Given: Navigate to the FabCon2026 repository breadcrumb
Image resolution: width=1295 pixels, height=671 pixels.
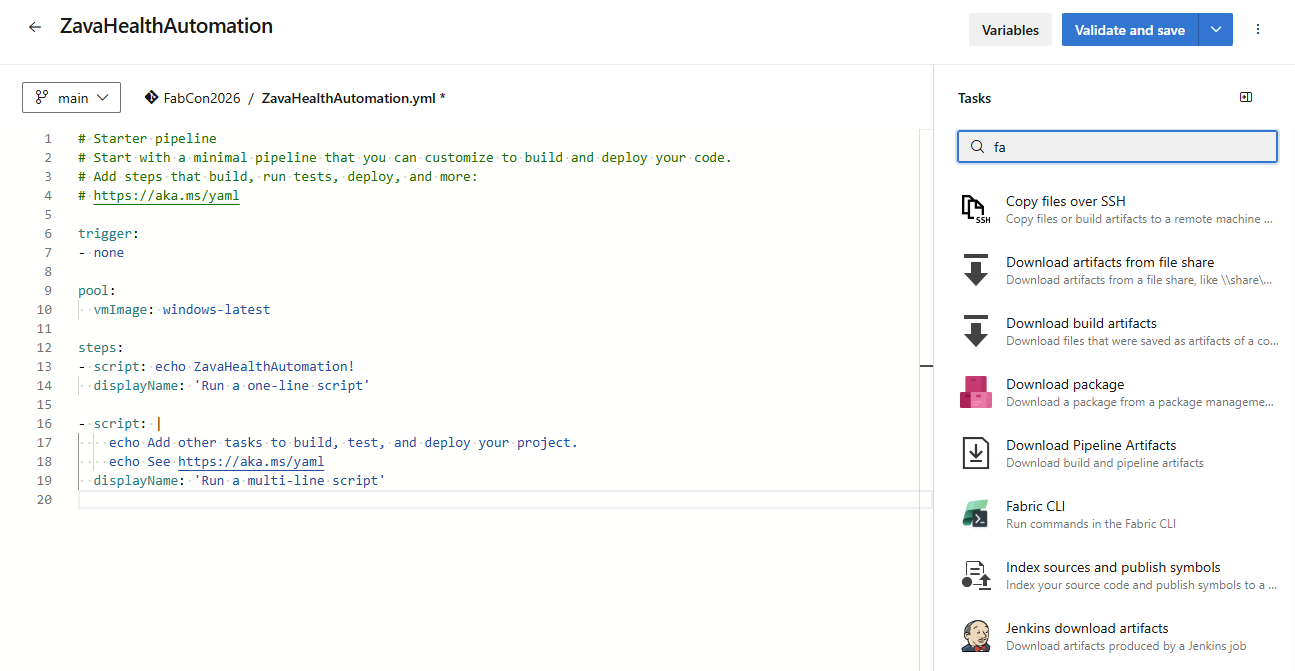Looking at the screenshot, I should coord(200,97).
